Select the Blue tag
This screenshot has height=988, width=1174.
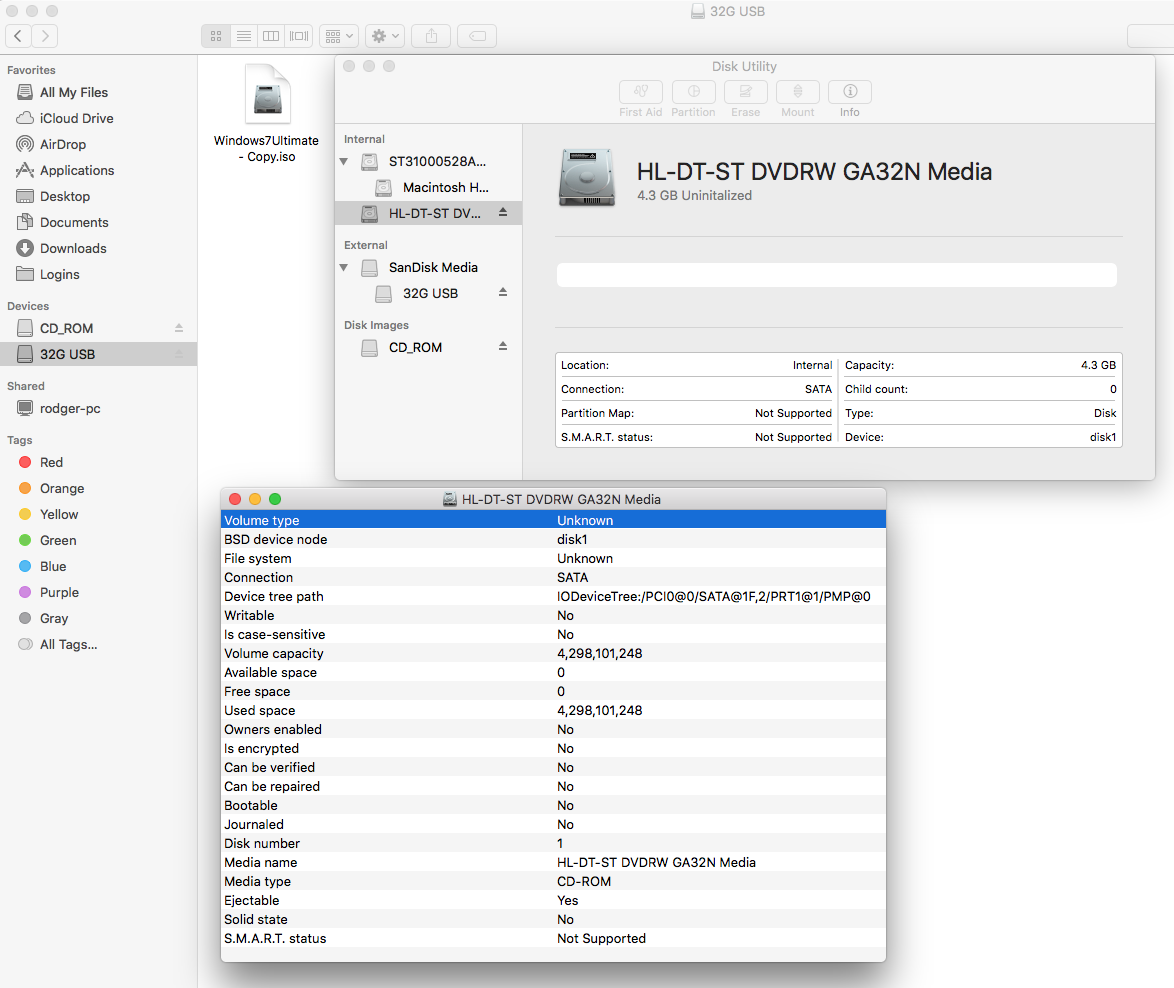coord(98,567)
